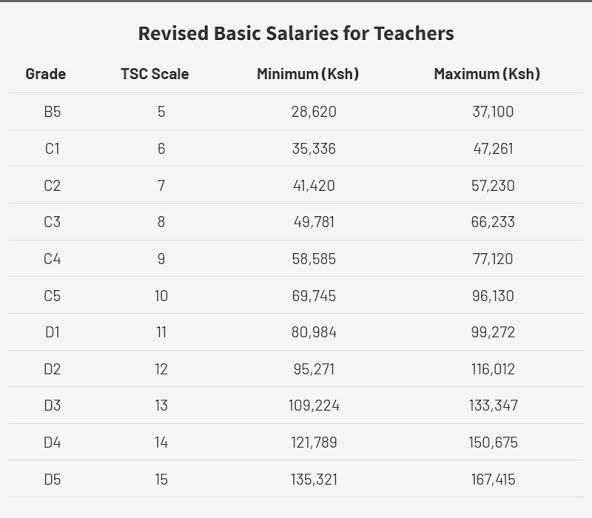Click the 58,585 minimum for grade C4
This screenshot has height=518, width=592.
point(314,259)
